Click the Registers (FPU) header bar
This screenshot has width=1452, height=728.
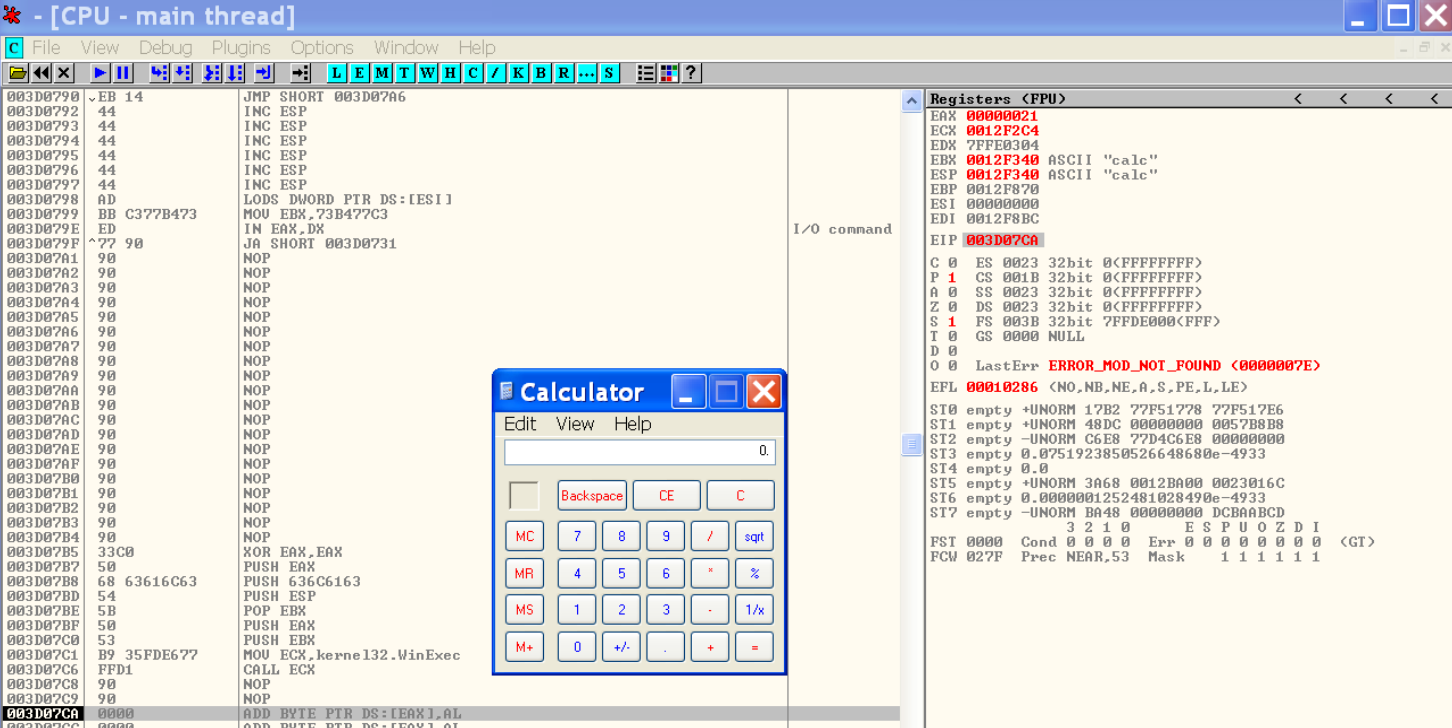[x=1188, y=98]
